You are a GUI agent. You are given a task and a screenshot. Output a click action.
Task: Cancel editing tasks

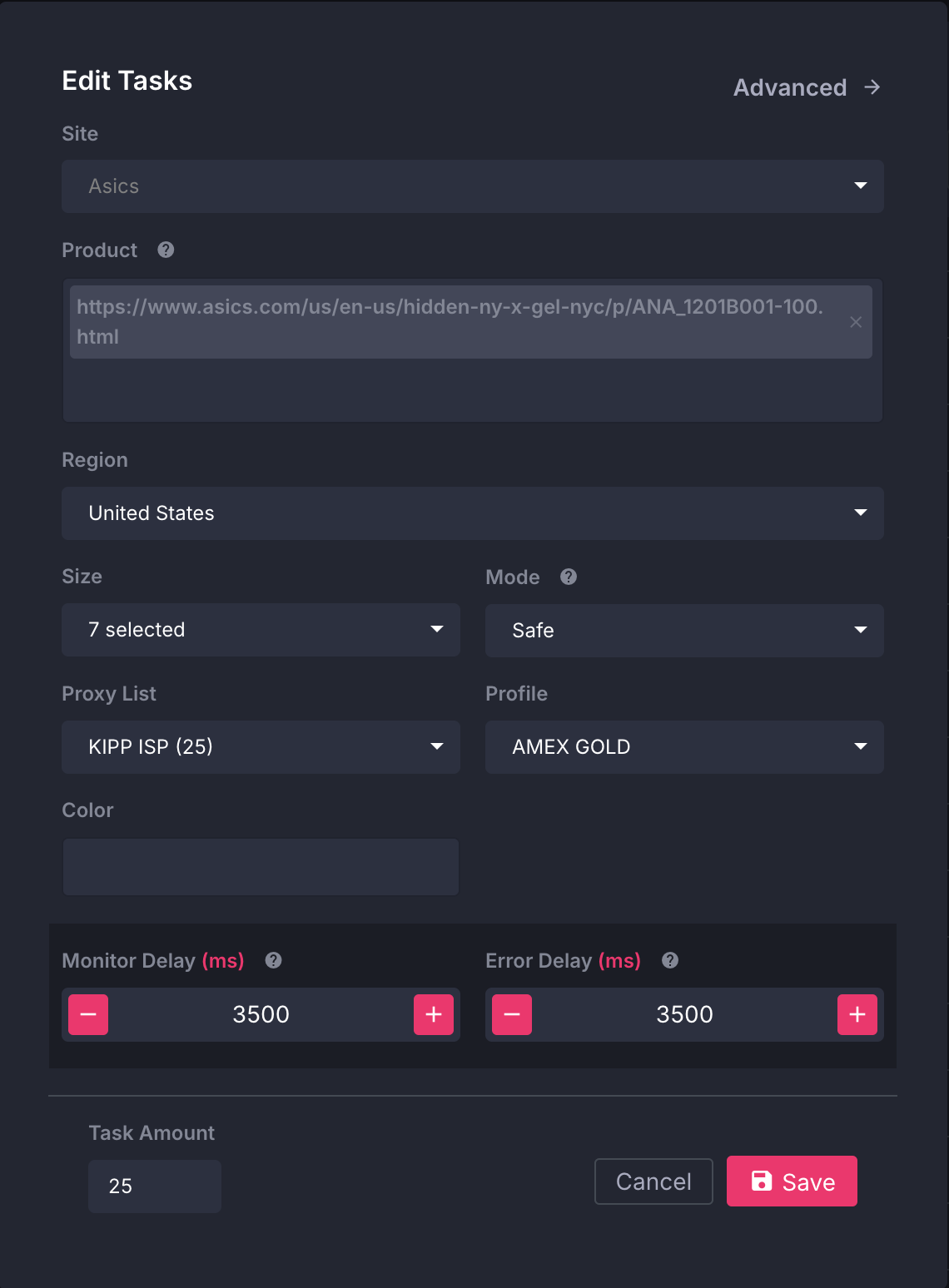(653, 1181)
